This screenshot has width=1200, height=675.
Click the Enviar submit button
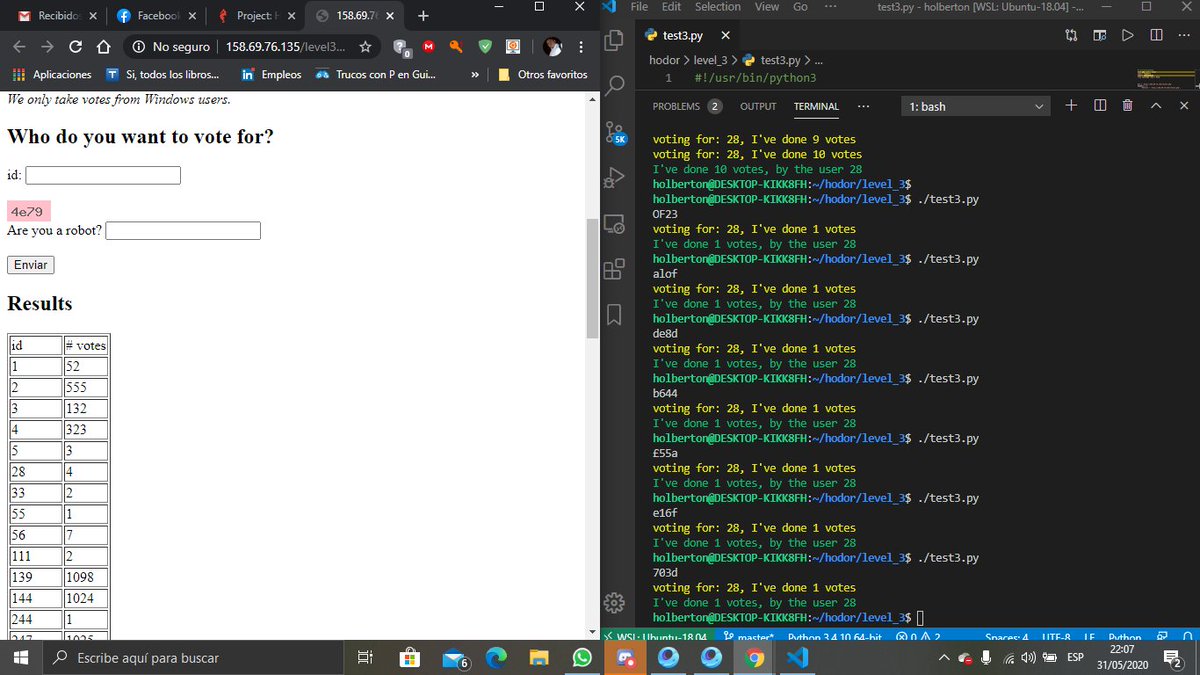(x=30, y=265)
